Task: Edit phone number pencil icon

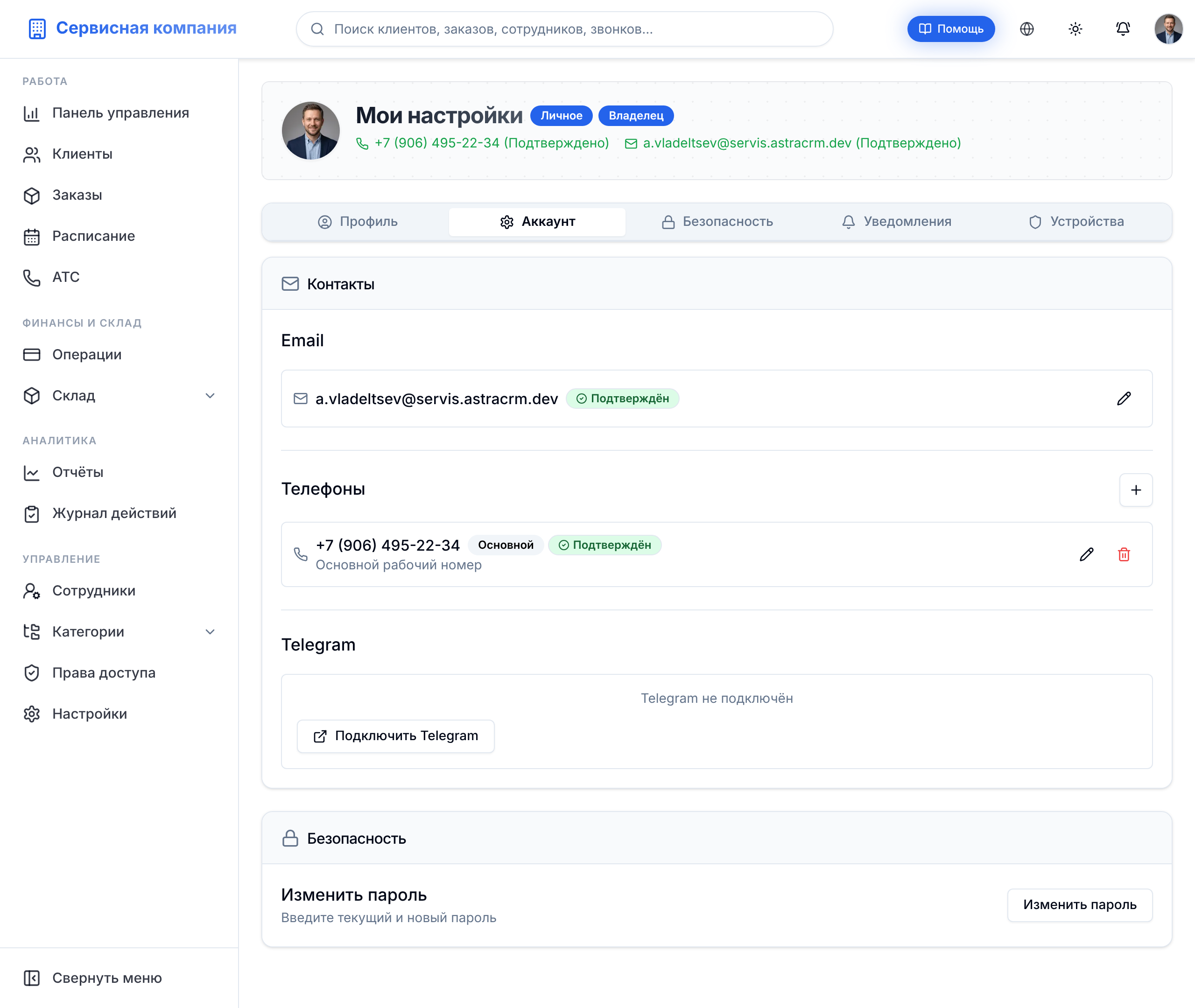Action: pyautogui.click(x=1086, y=555)
